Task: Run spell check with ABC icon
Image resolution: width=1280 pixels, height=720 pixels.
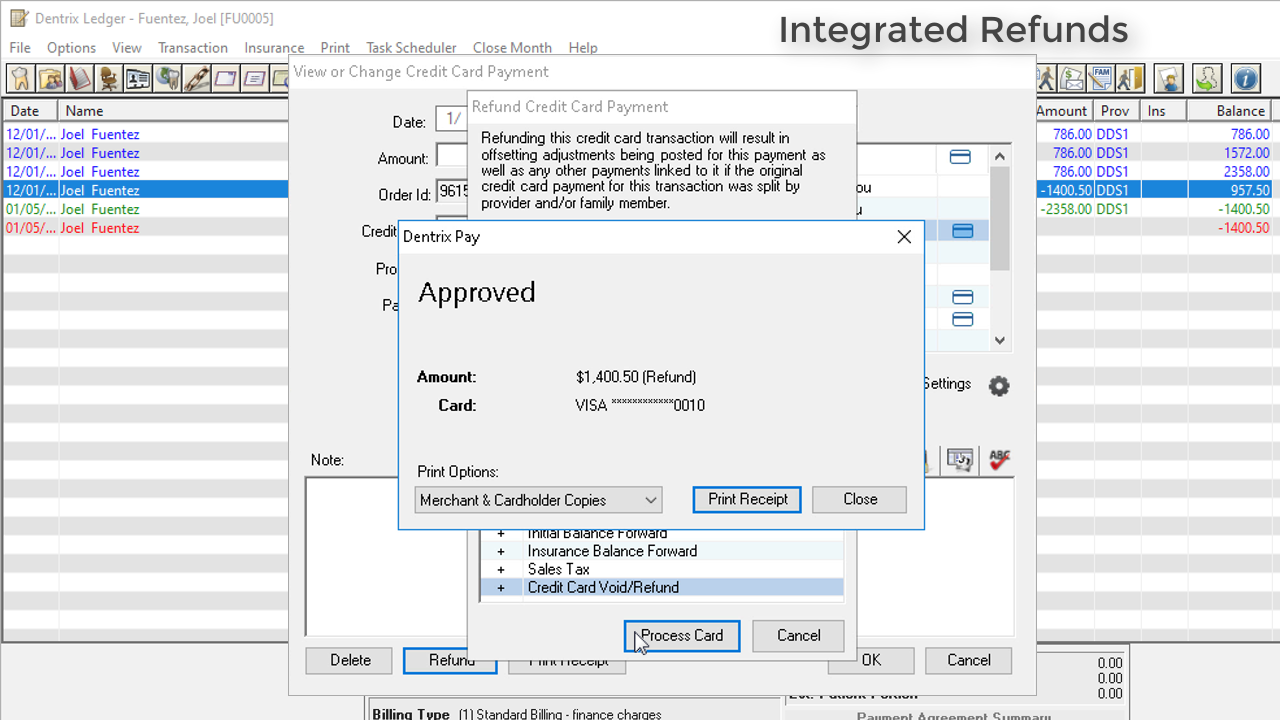Action: 999,460
